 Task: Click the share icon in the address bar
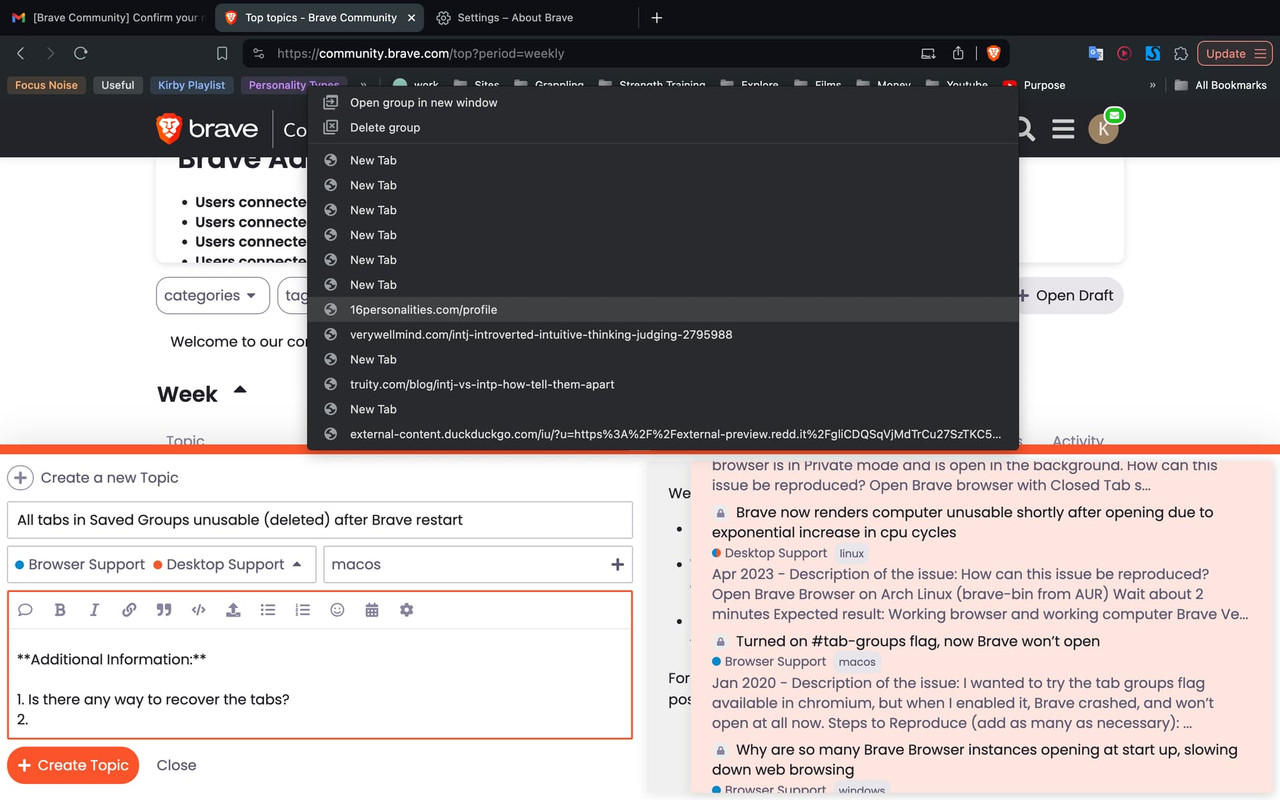[958, 53]
